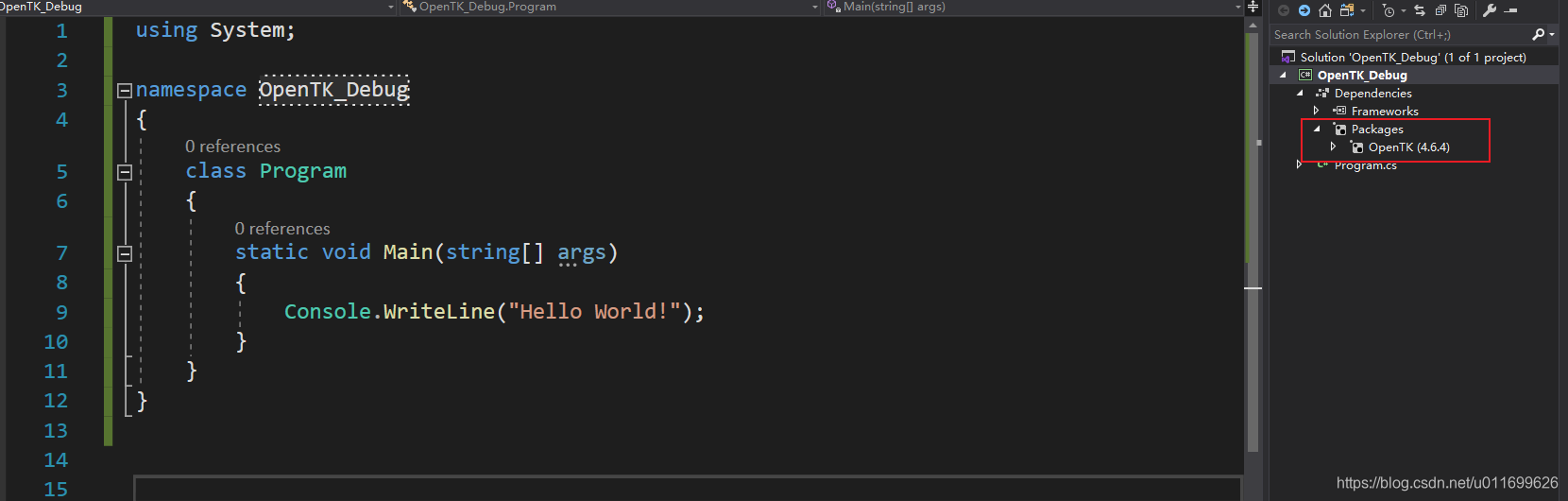The height and width of the screenshot is (501, 1568).
Task: Collapse the namespace OpenTK_Debug code block
Action: (x=124, y=91)
